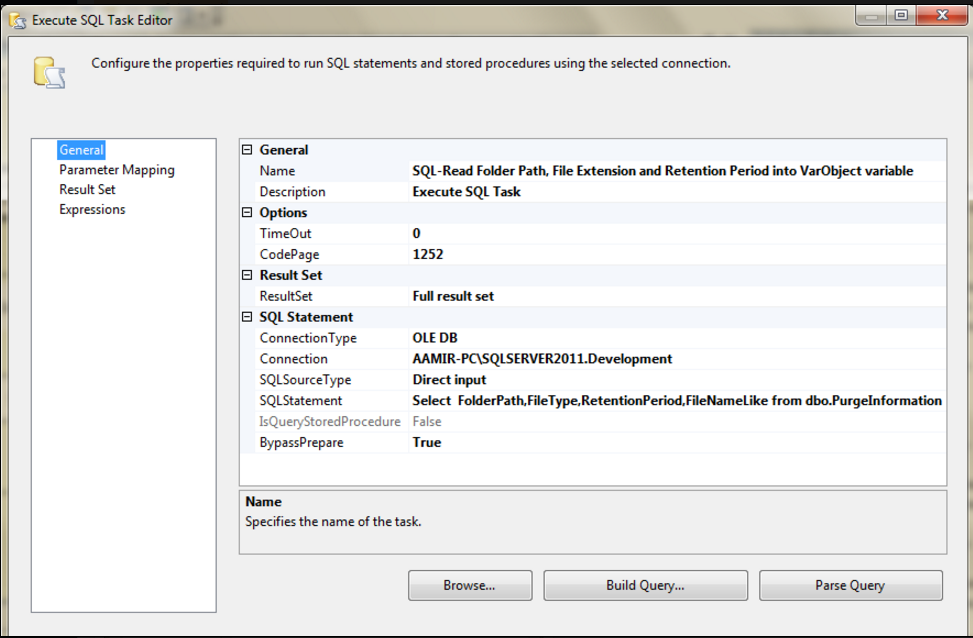Edit the SQLStatement select query text
973x638 pixels.
[680, 401]
